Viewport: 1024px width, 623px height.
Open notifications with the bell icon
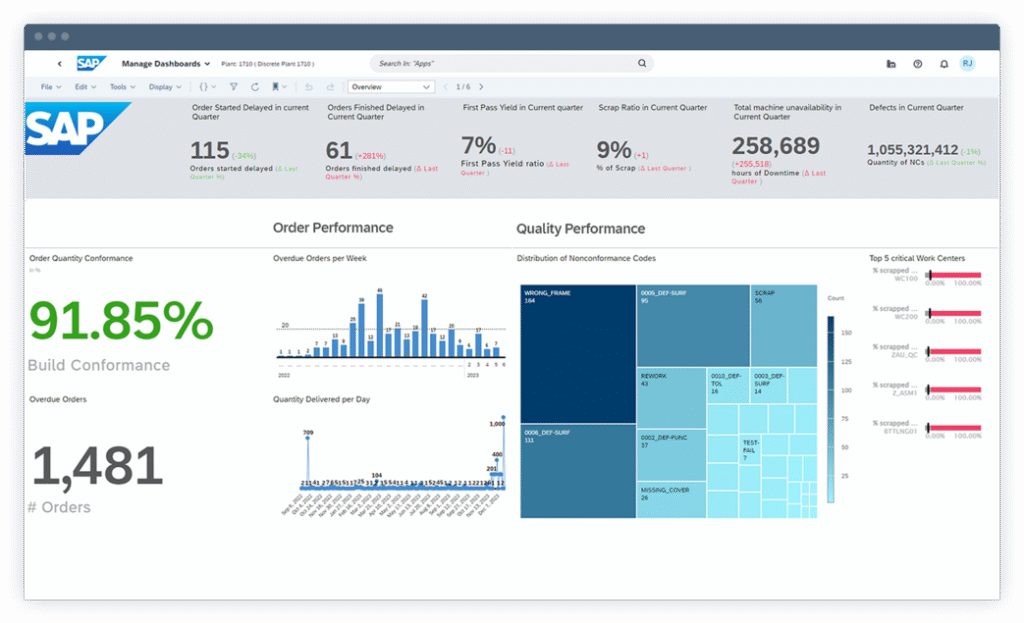(x=943, y=64)
